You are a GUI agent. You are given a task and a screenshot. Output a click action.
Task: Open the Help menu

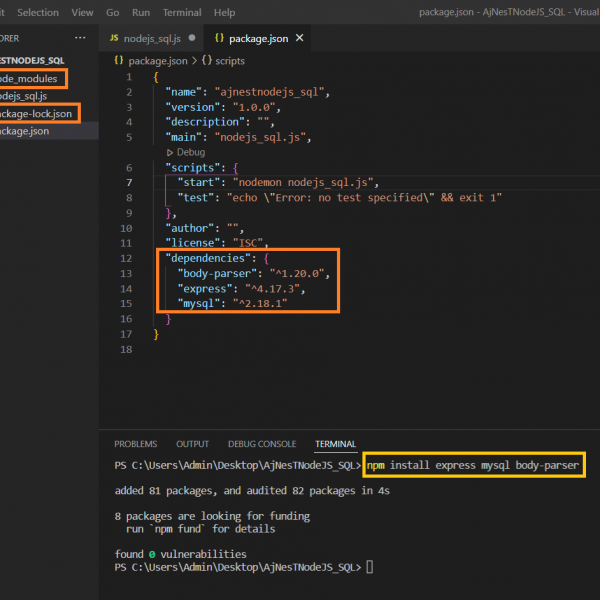(225, 12)
